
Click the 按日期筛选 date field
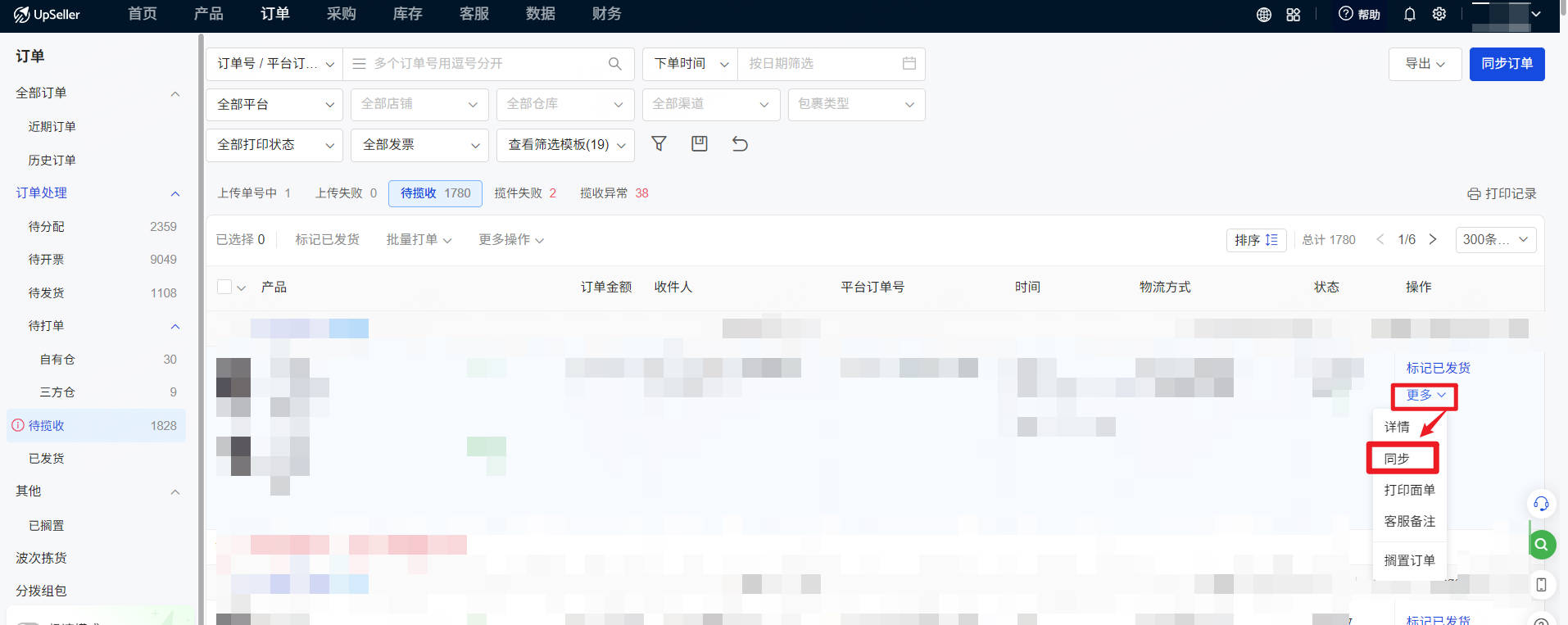pyautogui.click(x=831, y=64)
